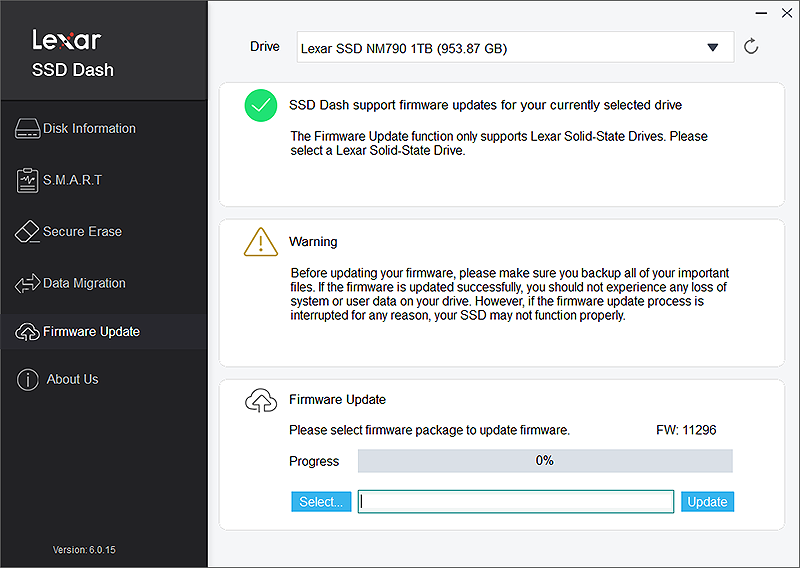The height and width of the screenshot is (568, 800).
Task: Click the Data Migration arrows icon
Action: point(27,284)
